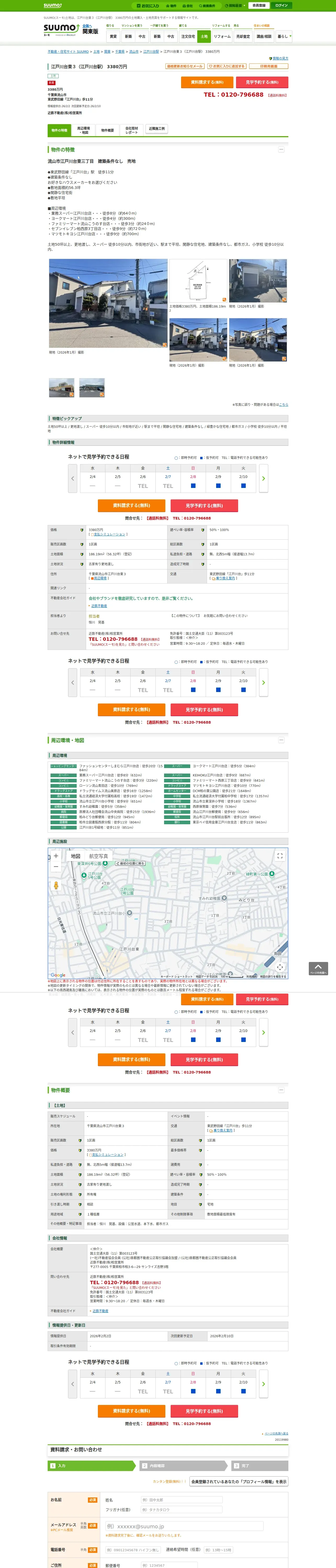The height and width of the screenshot is (1568, 336).
Task: Open the 会社取材レポート tab
Action: [x=132, y=130]
